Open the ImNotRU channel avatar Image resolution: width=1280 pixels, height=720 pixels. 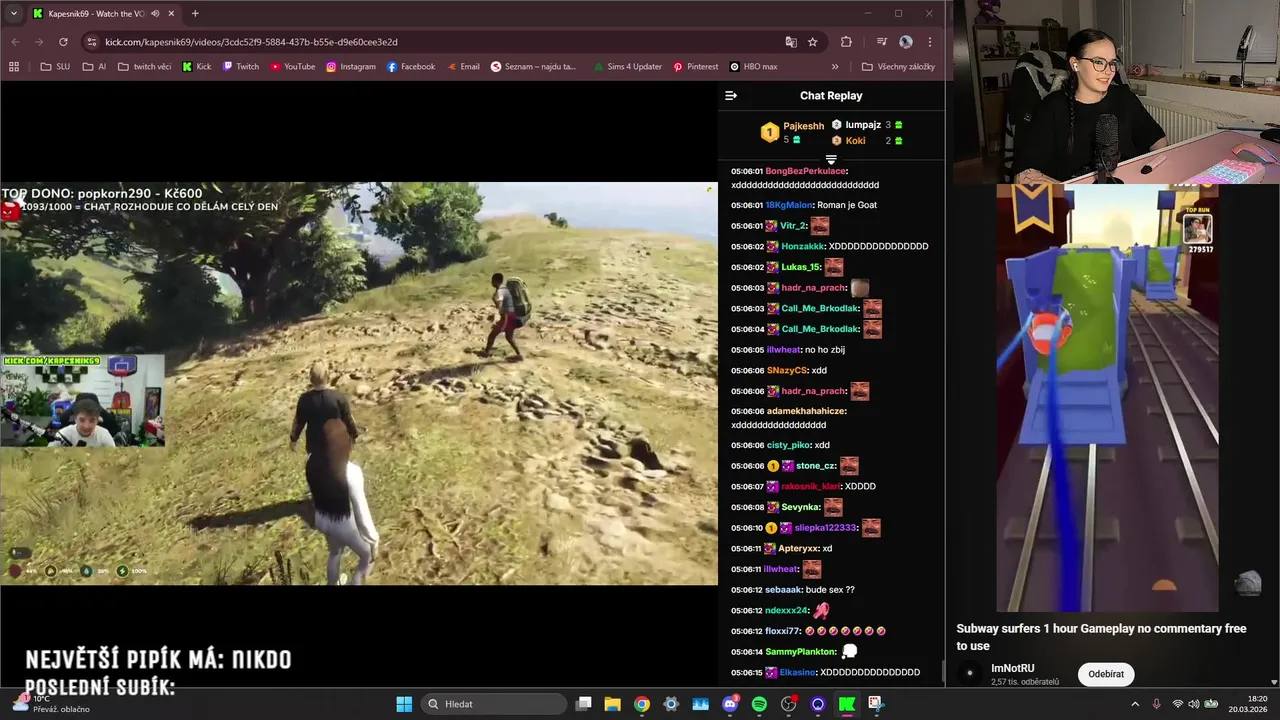point(970,674)
